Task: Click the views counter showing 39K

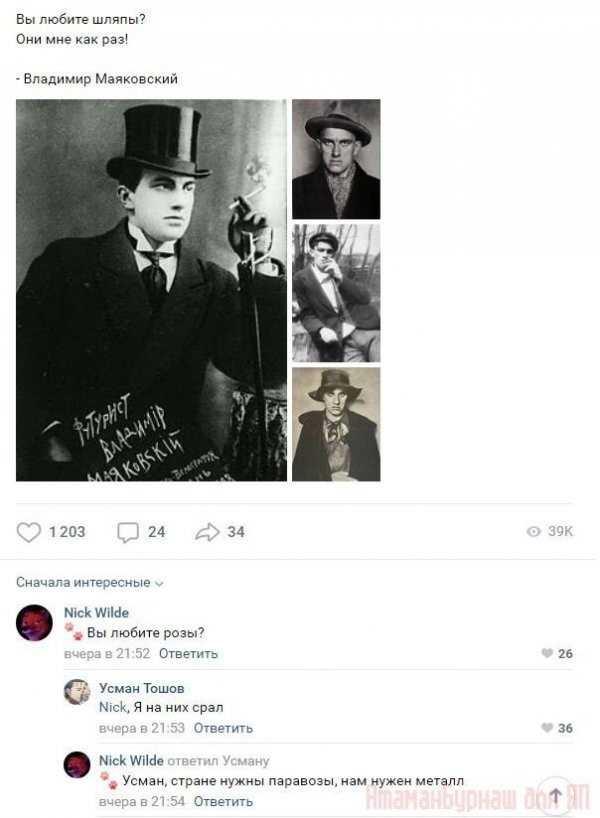Action: tap(550, 532)
